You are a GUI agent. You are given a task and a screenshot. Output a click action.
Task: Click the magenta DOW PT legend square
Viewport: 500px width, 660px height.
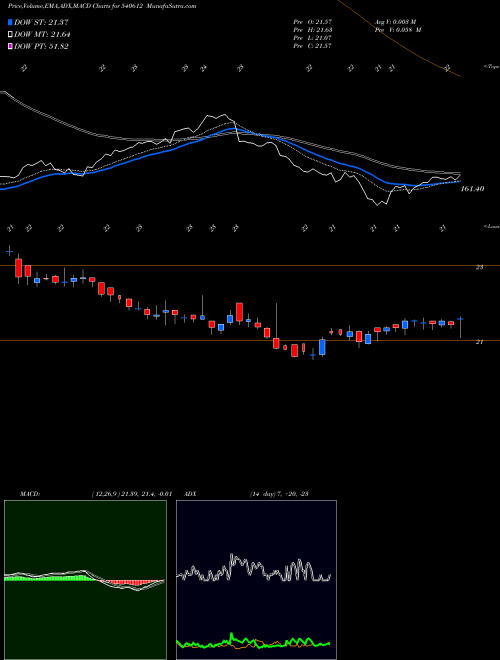click(11, 46)
